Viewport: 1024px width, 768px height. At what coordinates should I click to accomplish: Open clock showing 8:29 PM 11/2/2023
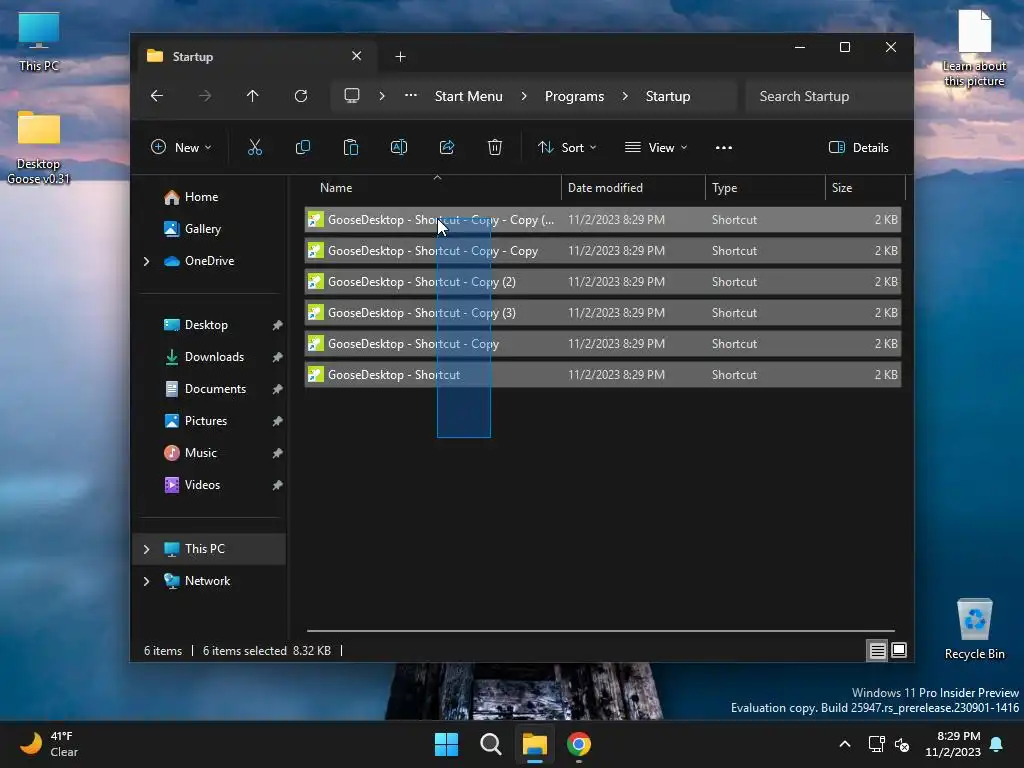(953, 744)
